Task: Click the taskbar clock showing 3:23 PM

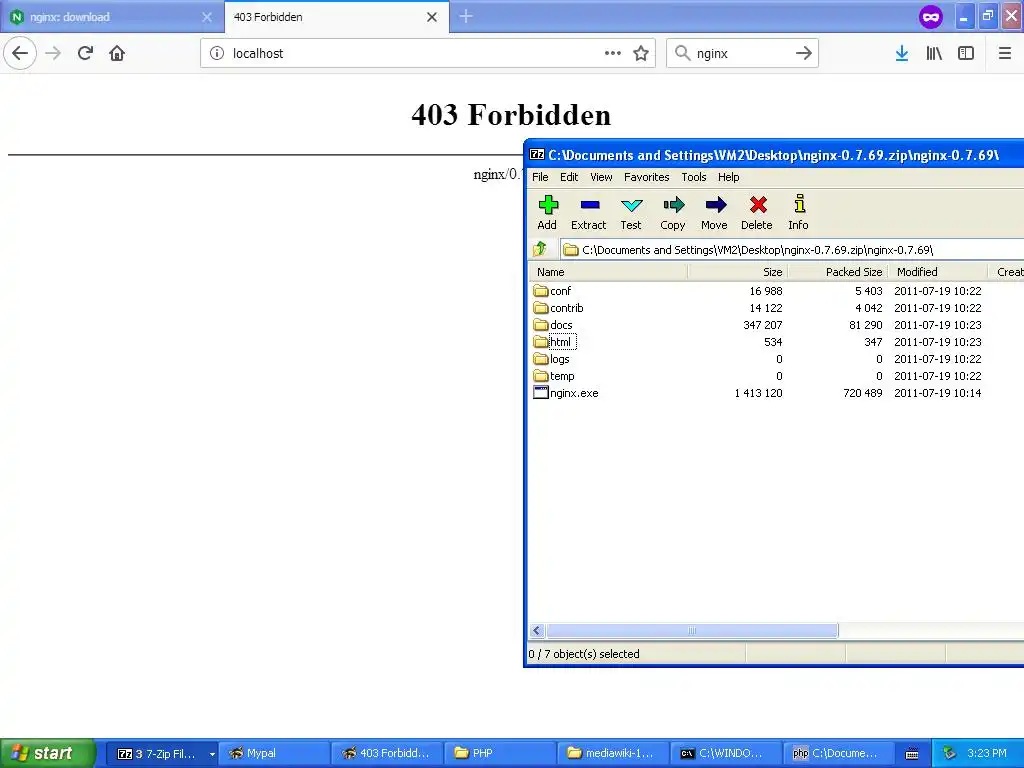Action: [x=987, y=753]
